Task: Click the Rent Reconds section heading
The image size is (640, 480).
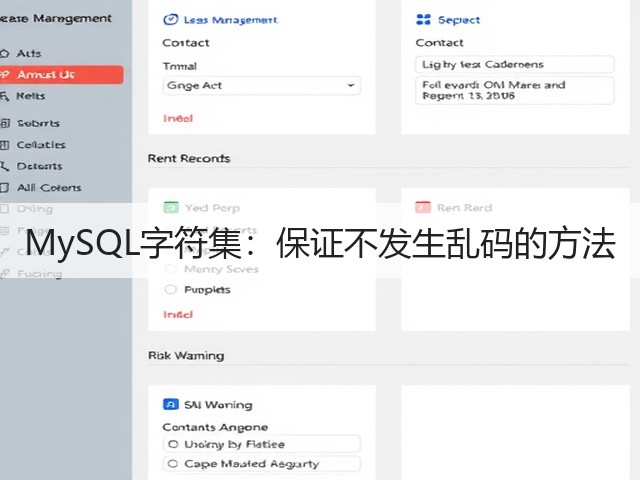Action: pos(189,158)
